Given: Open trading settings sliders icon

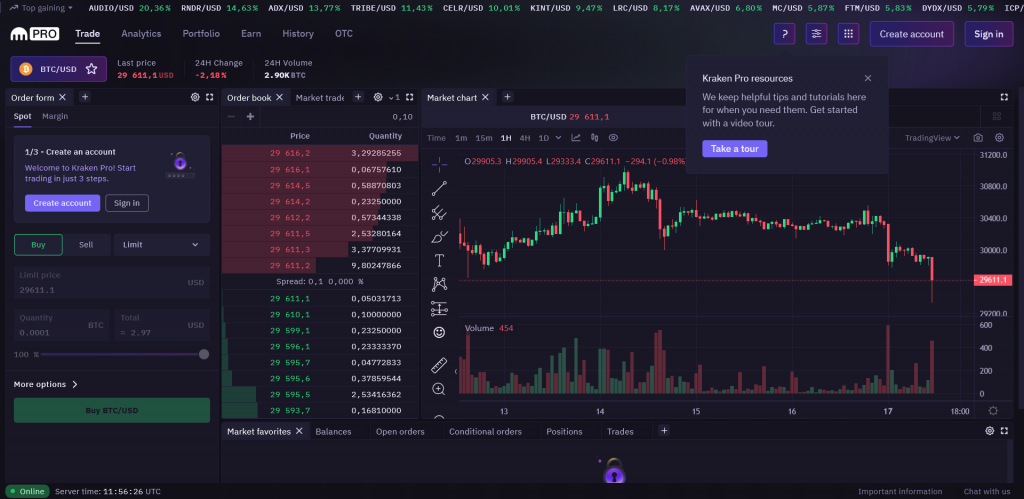Looking at the screenshot, I should pos(816,34).
